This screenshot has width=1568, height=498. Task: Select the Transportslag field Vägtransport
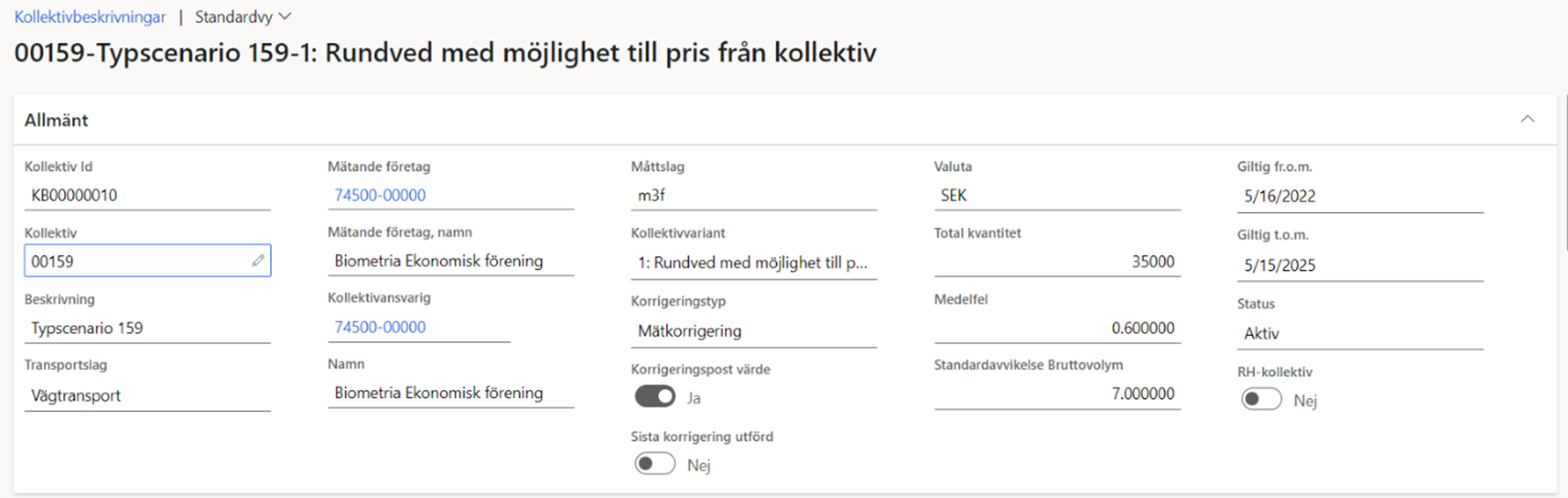pyautogui.click(x=148, y=396)
